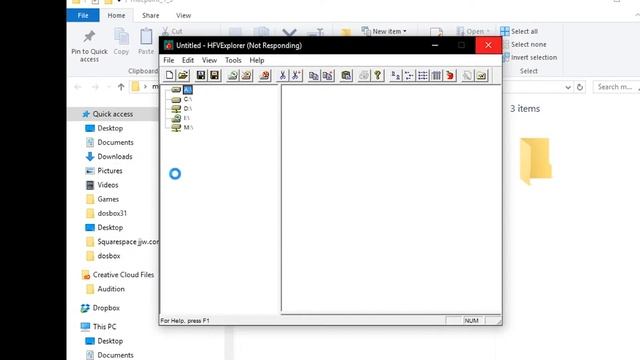
Task: Click the first floppy-disk Save icon in HFVExplorer
Action: click(x=201, y=75)
